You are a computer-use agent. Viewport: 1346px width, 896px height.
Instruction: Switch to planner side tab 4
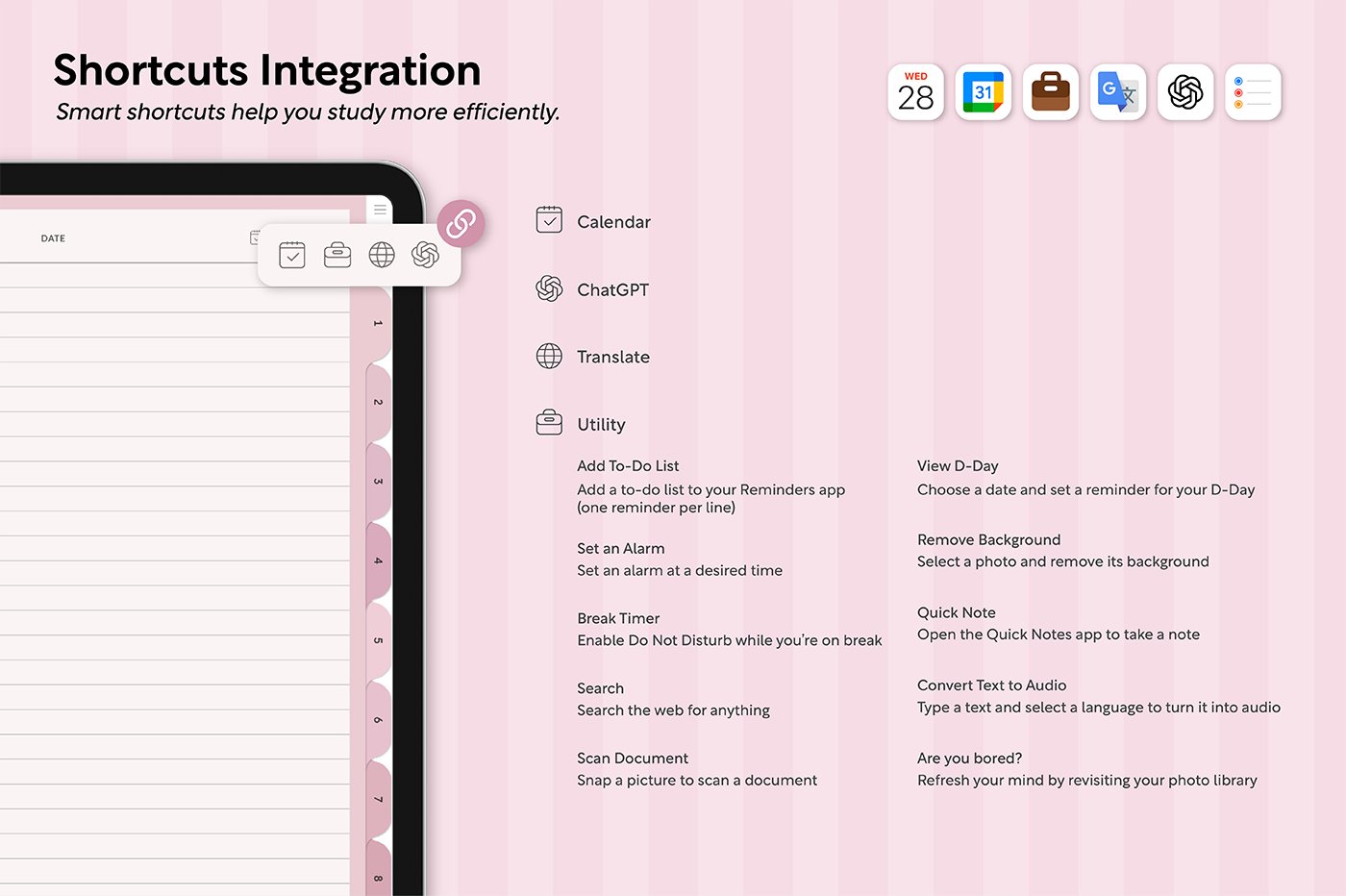379,561
